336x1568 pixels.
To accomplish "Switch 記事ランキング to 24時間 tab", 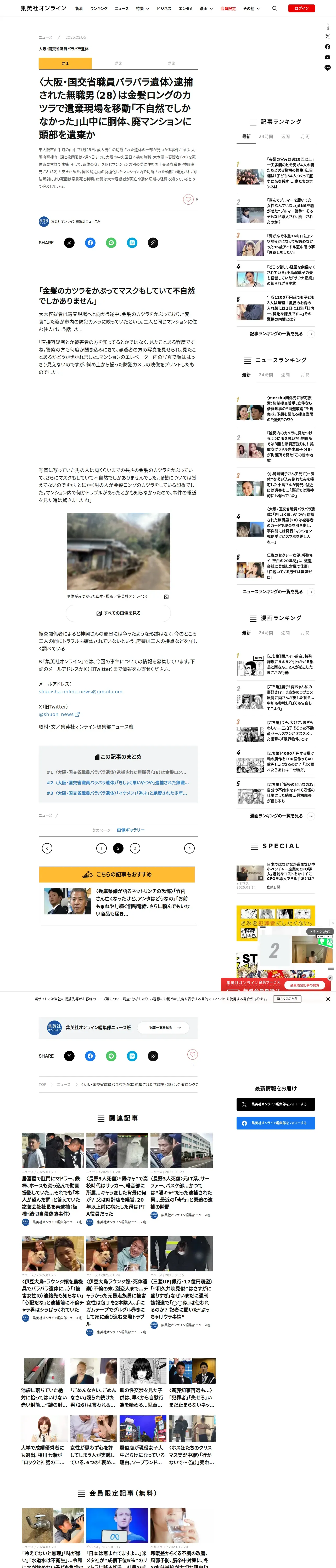I will tap(266, 136).
